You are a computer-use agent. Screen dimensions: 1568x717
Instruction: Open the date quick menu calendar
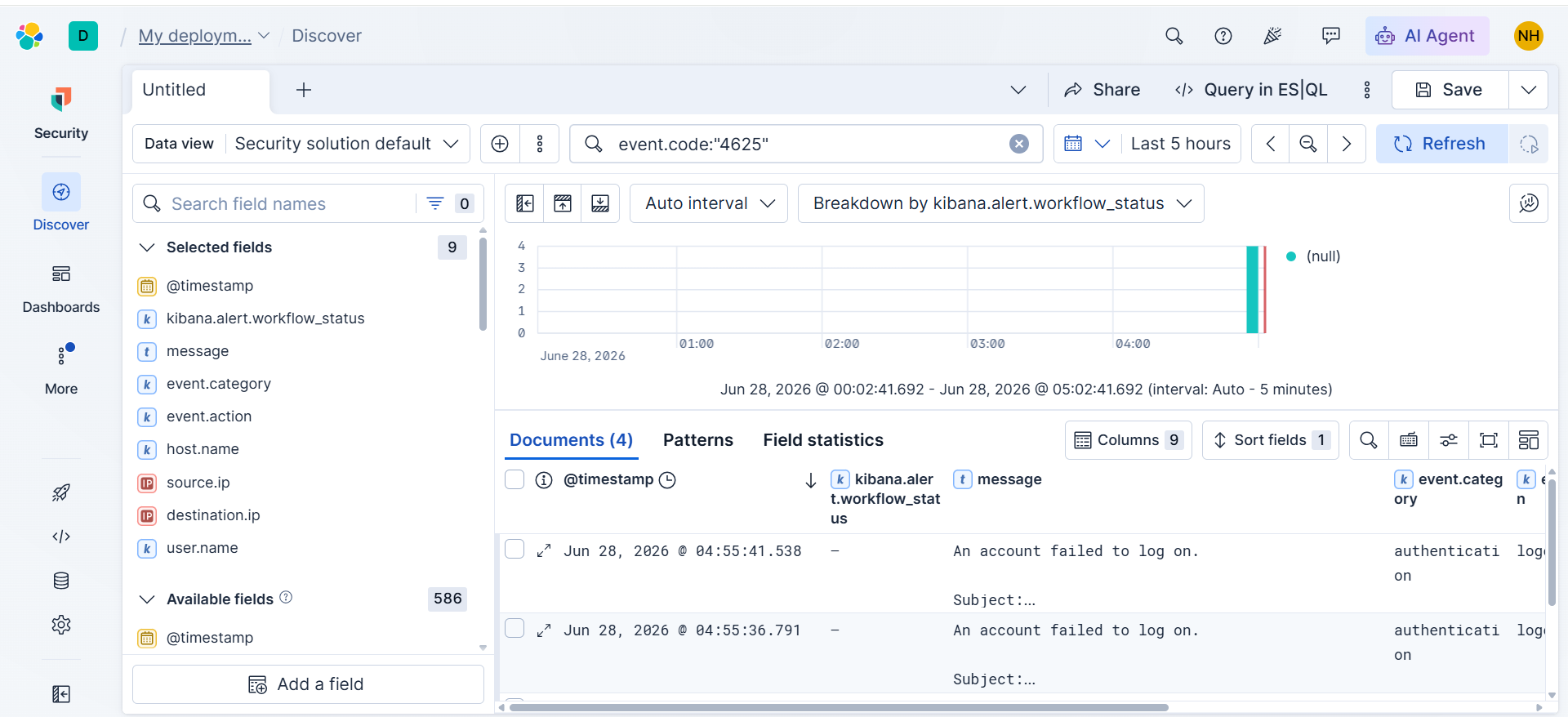pyautogui.click(x=1087, y=144)
